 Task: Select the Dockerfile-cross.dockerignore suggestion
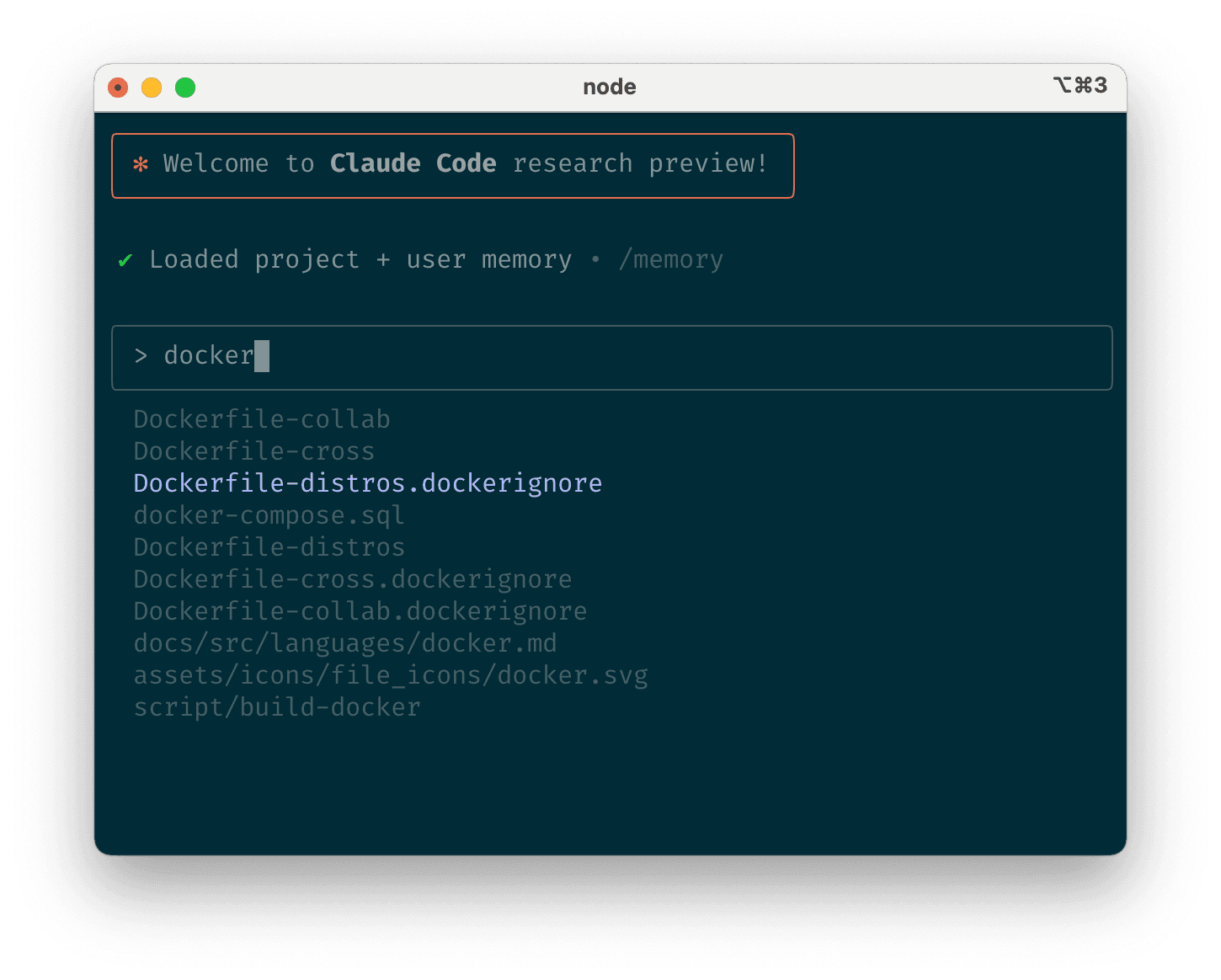pos(353,579)
